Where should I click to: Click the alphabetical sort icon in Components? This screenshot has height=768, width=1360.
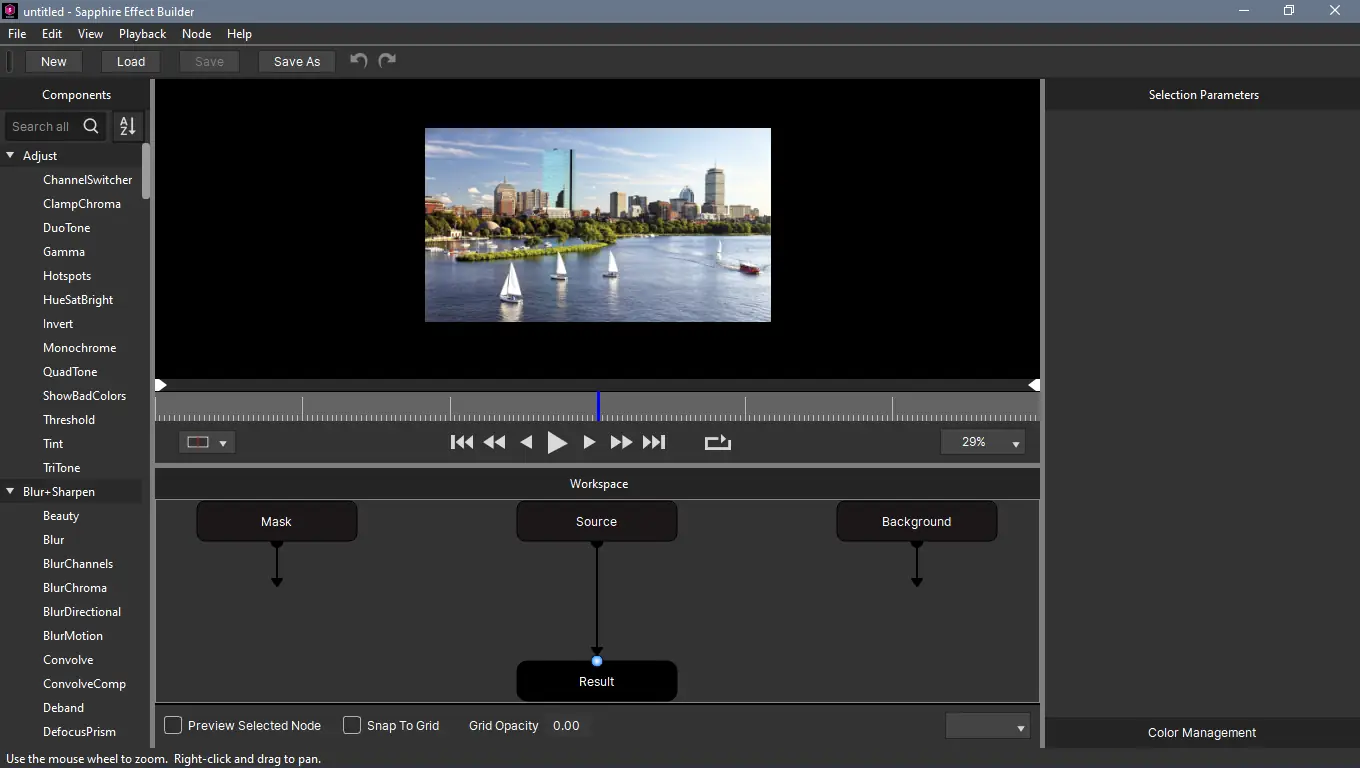[127, 126]
